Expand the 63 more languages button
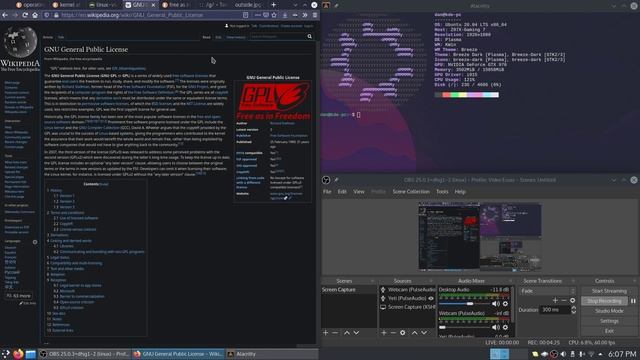 (x=19, y=296)
